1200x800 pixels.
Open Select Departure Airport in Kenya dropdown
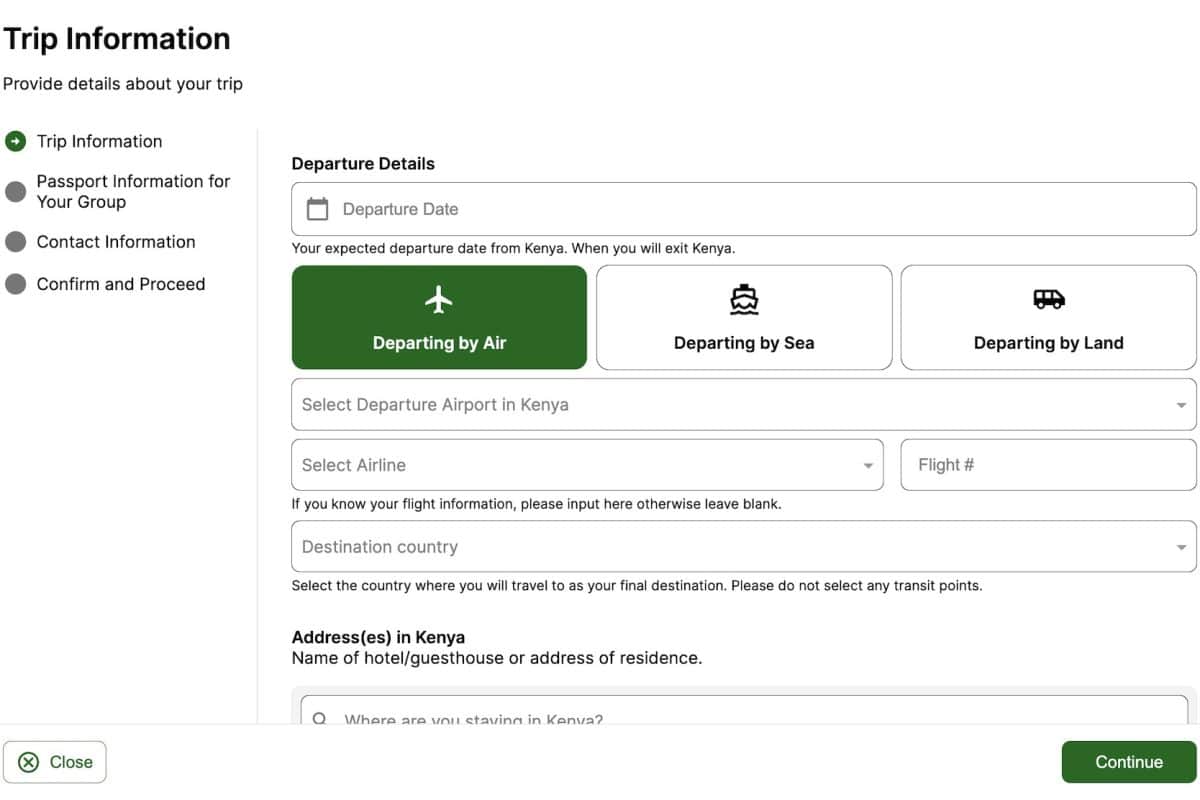pyautogui.click(x=743, y=405)
